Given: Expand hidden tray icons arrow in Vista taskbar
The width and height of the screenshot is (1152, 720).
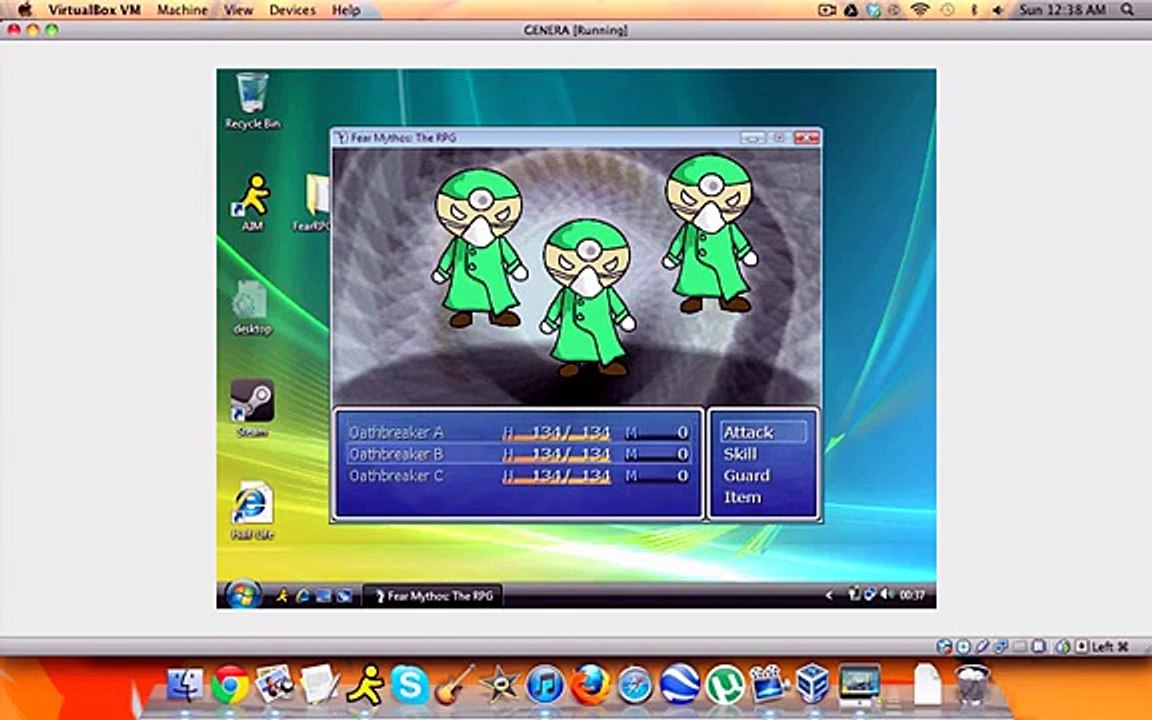Looking at the screenshot, I should tap(829, 595).
